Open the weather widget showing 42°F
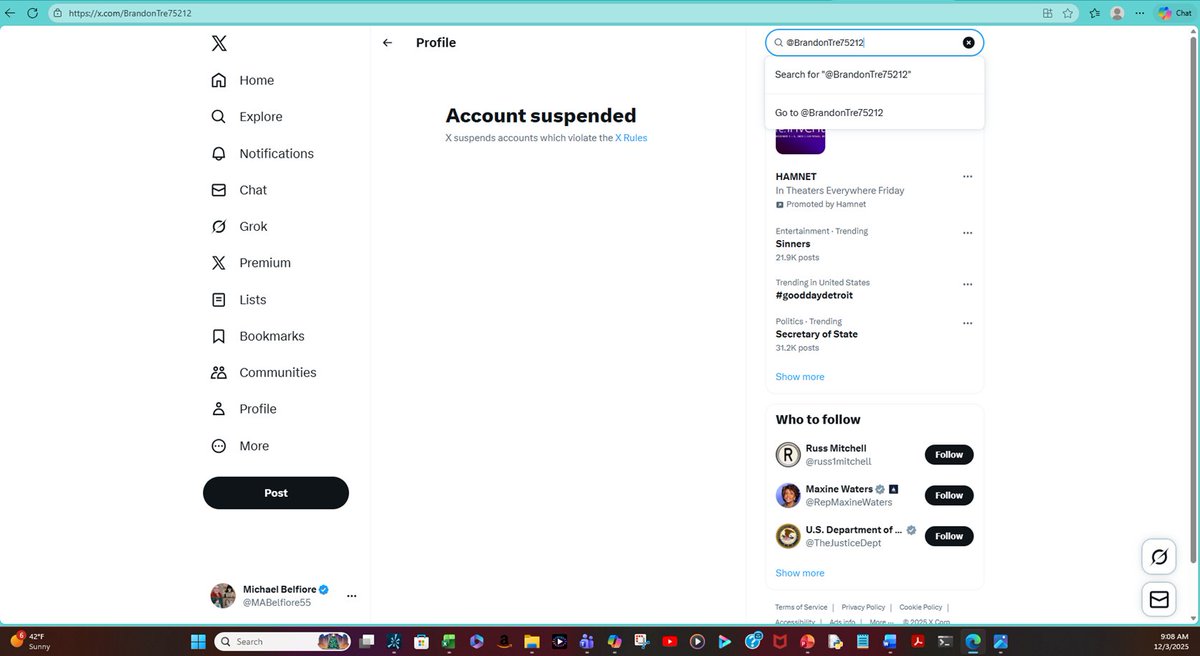The image size is (1200, 656). pyautogui.click(x=30, y=641)
